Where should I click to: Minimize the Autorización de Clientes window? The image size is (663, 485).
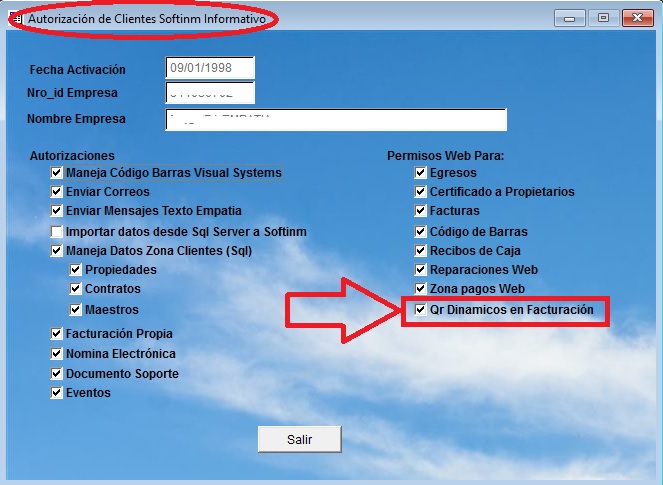tap(570, 18)
